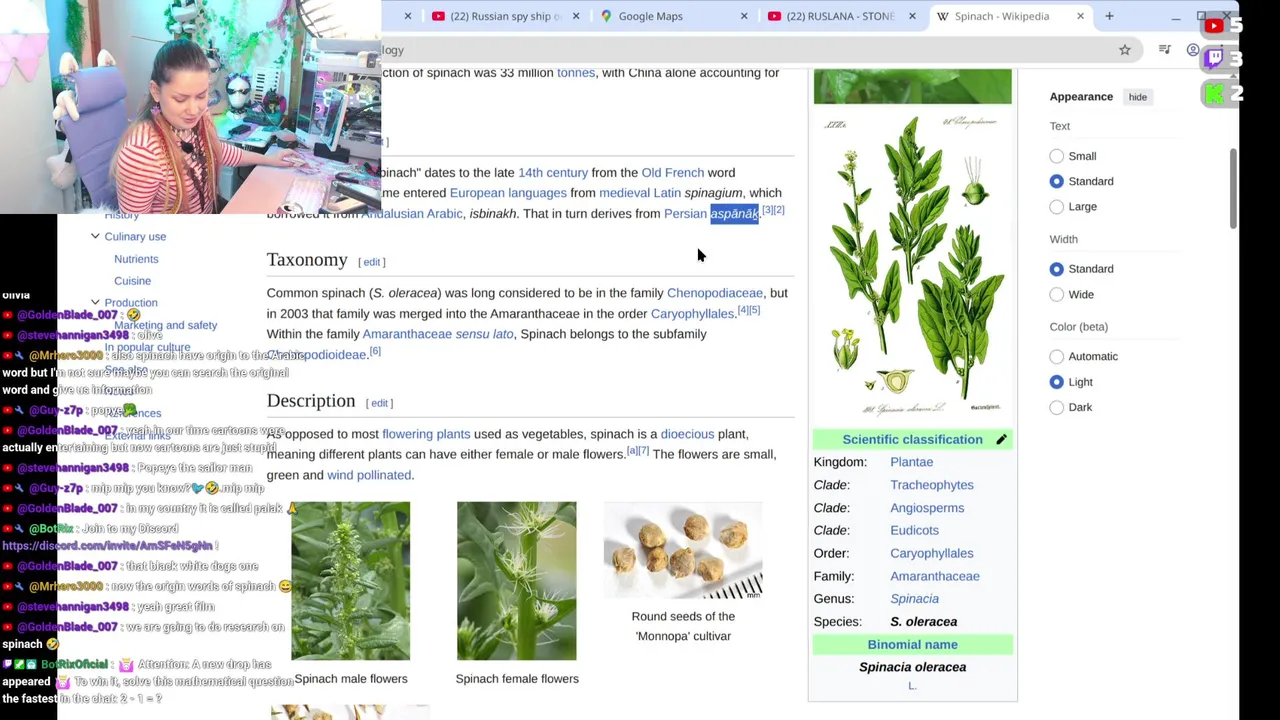Open the Amaranthaceae sensu lato link

point(438,334)
